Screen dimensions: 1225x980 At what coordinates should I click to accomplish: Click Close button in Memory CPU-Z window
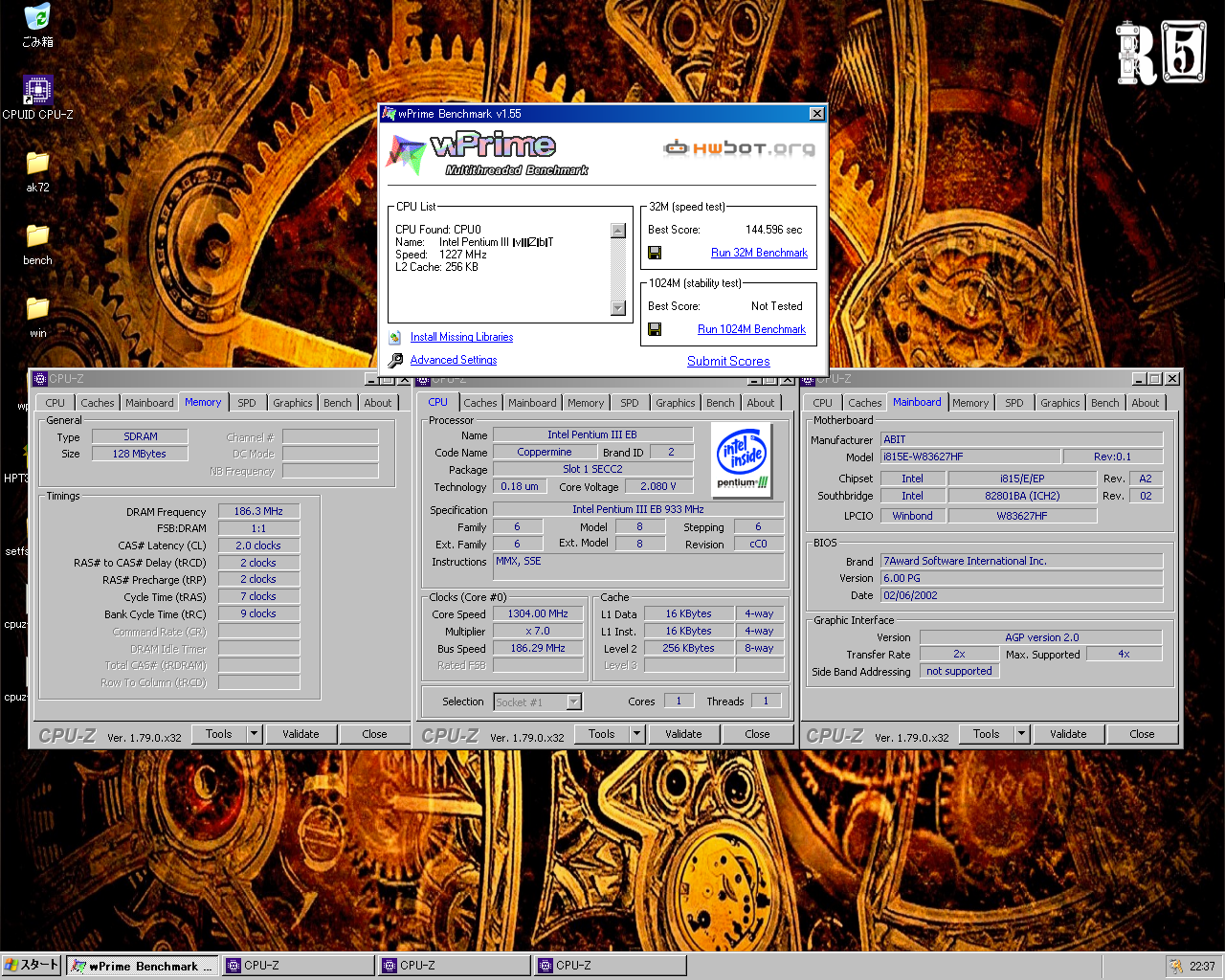click(x=374, y=734)
